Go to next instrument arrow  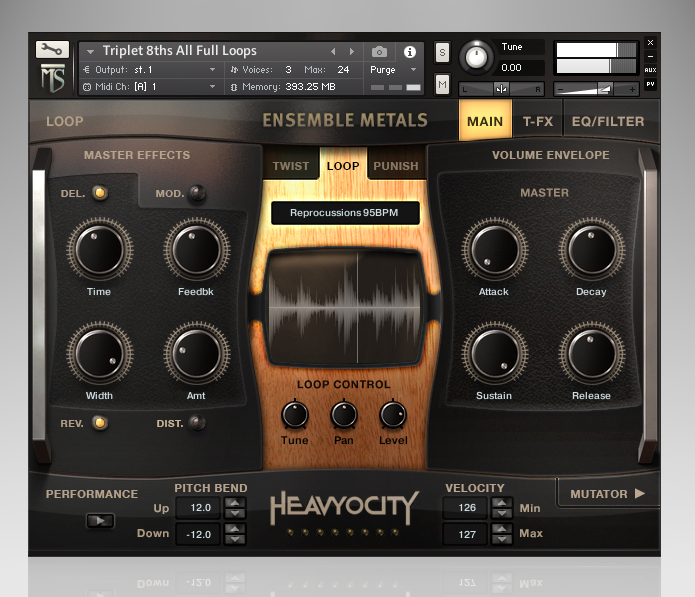[x=352, y=51]
